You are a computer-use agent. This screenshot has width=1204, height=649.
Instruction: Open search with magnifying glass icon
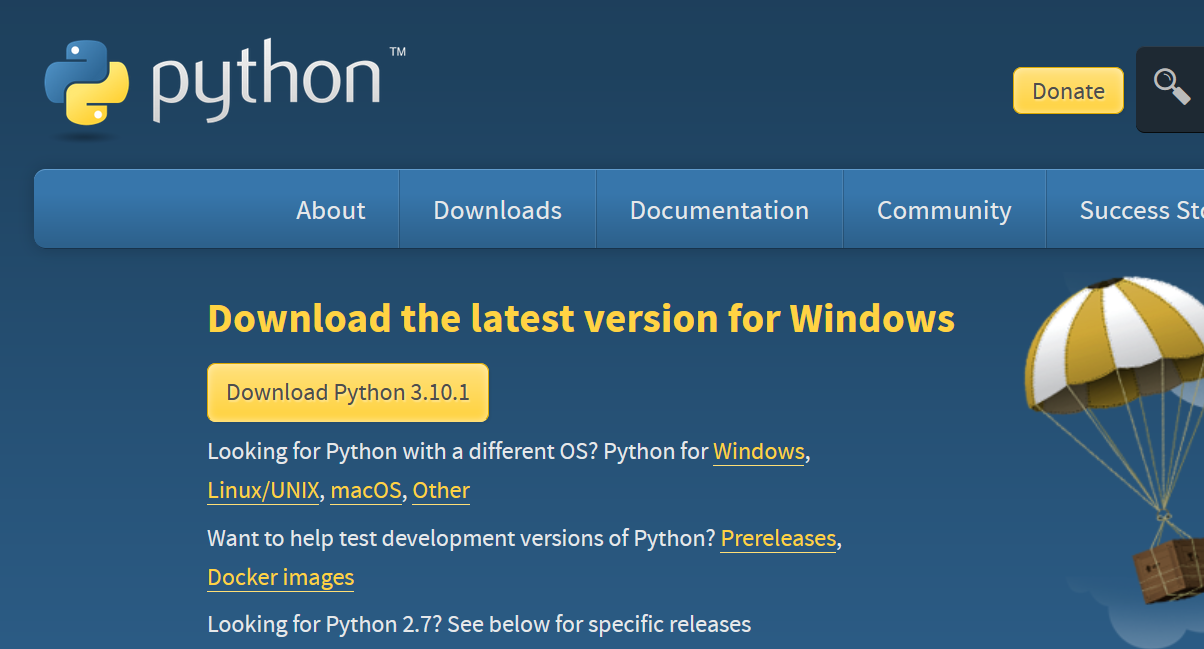(1171, 89)
